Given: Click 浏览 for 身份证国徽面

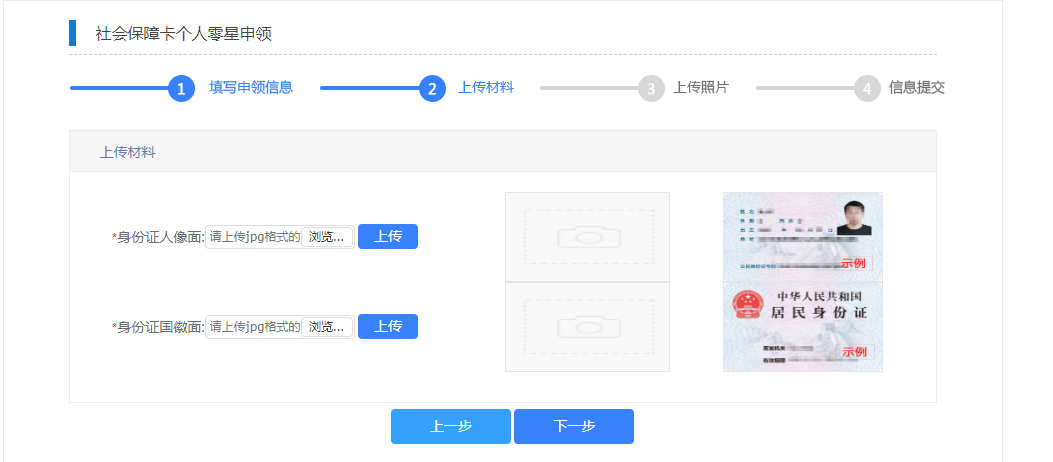Looking at the screenshot, I should point(327,327).
